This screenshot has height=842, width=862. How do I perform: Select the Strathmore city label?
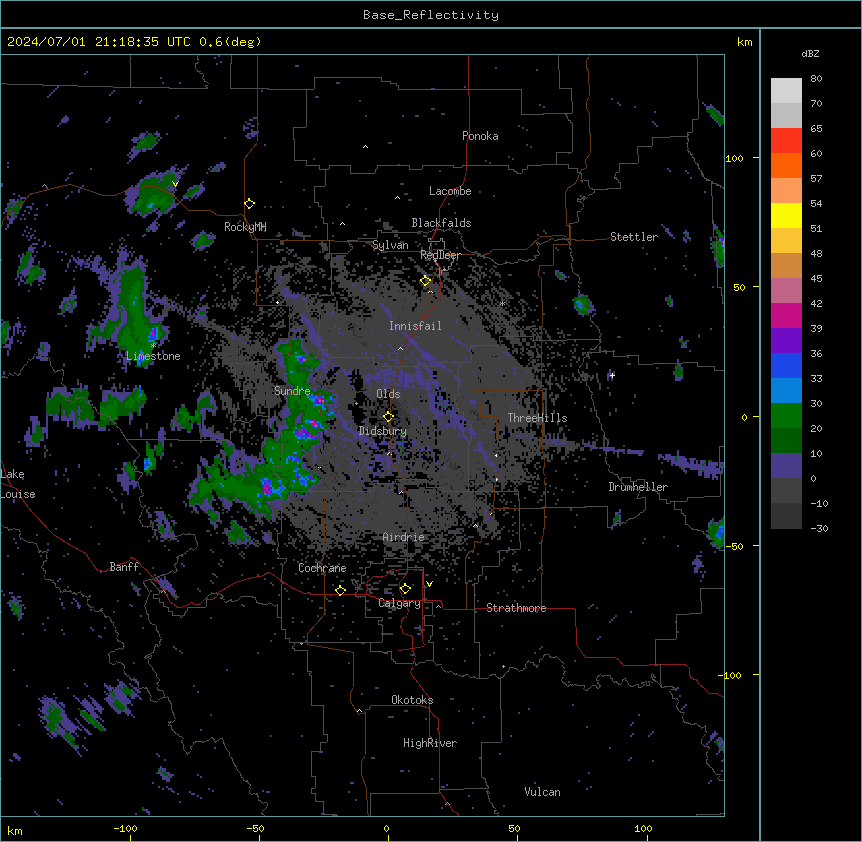tap(516, 608)
